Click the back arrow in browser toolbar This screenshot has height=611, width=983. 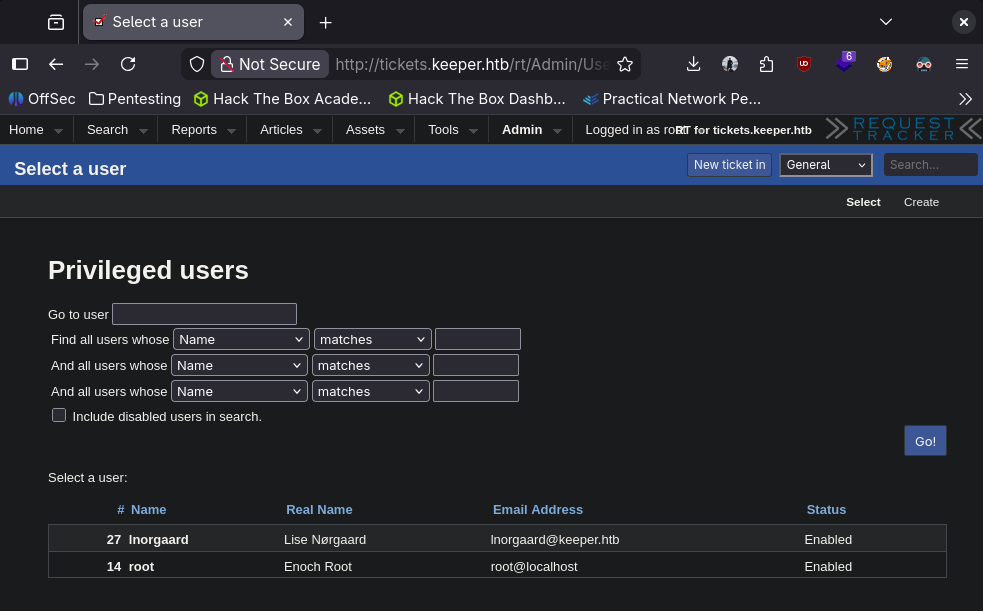[x=56, y=64]
